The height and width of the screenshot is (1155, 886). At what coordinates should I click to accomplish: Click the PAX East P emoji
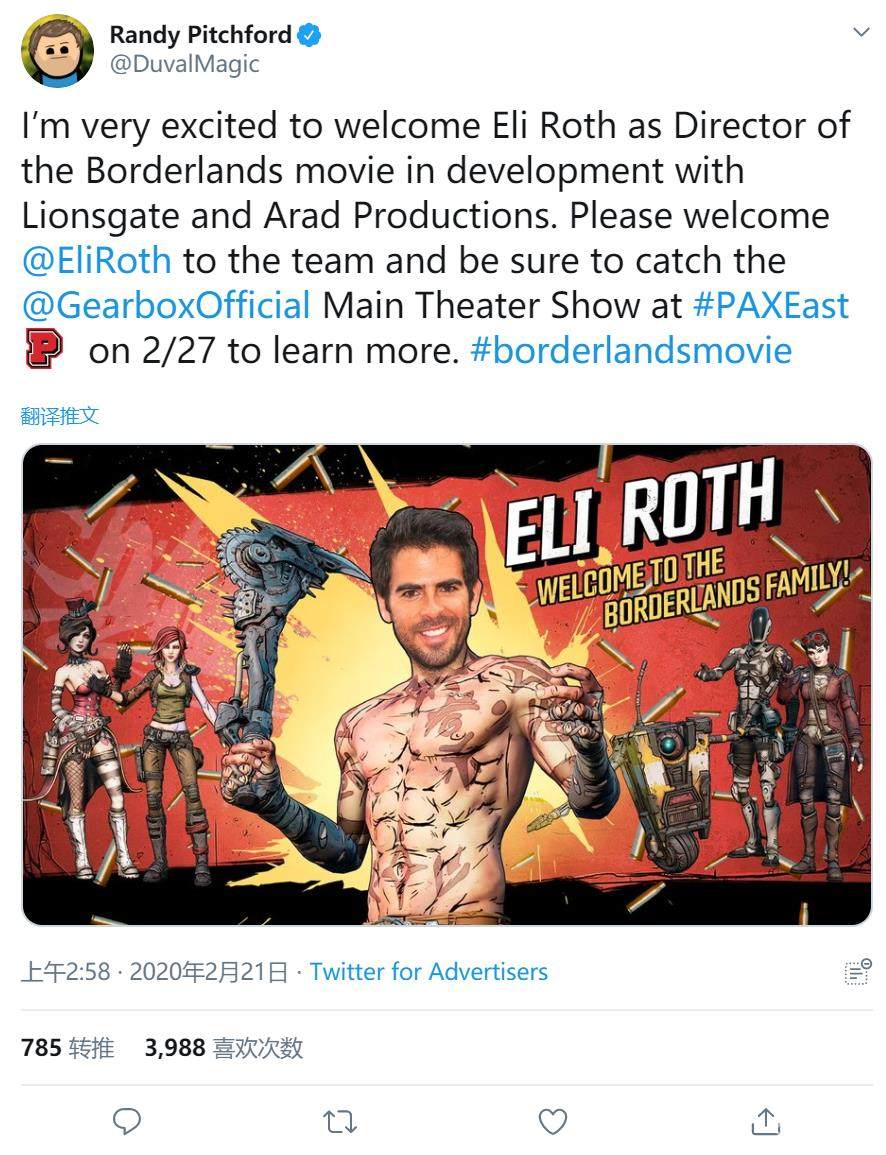click(x=44, y=349)
